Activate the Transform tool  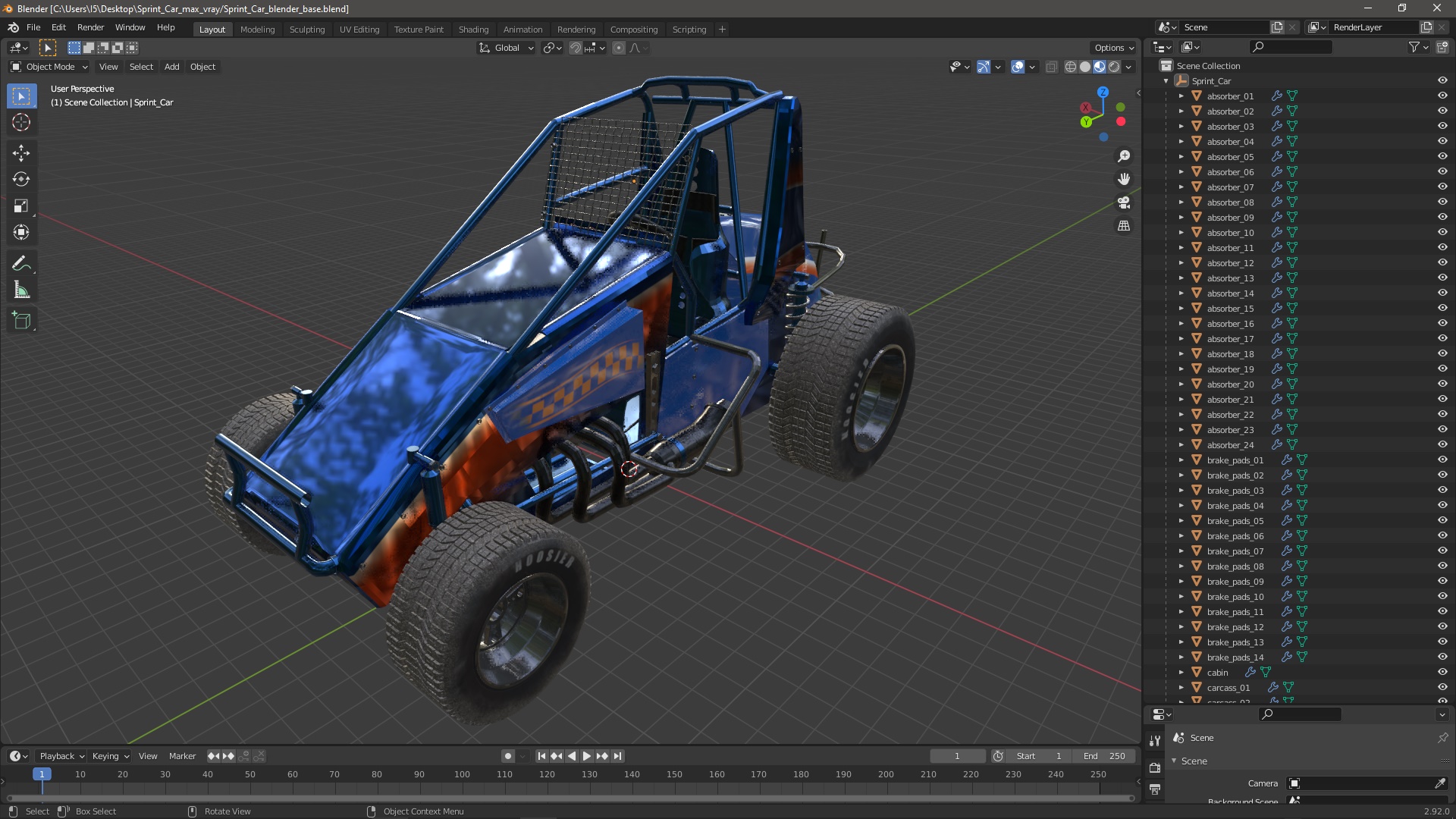(x=21, y=233)
